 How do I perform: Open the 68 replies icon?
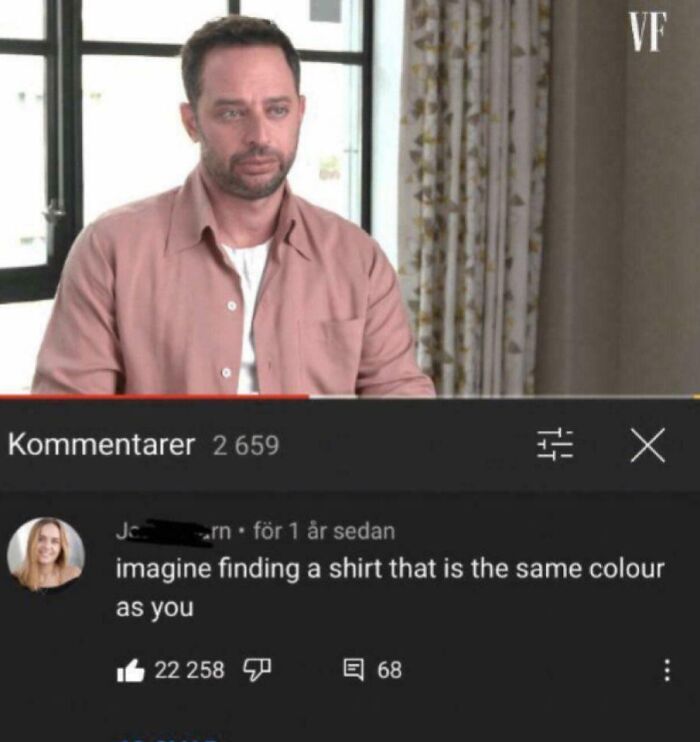[354, 670]
